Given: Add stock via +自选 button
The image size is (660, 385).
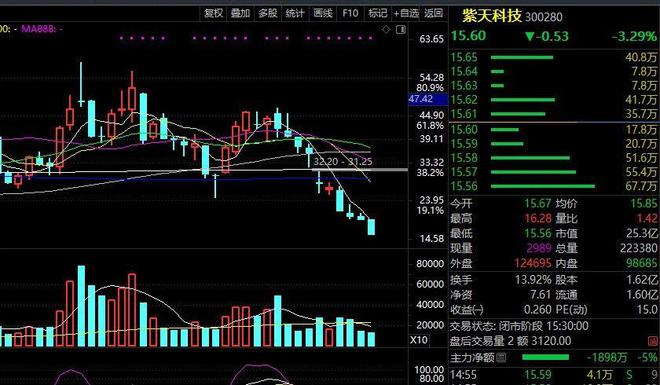Looking at the screenshot, I should pyautogui.click(x=406, y=13).
